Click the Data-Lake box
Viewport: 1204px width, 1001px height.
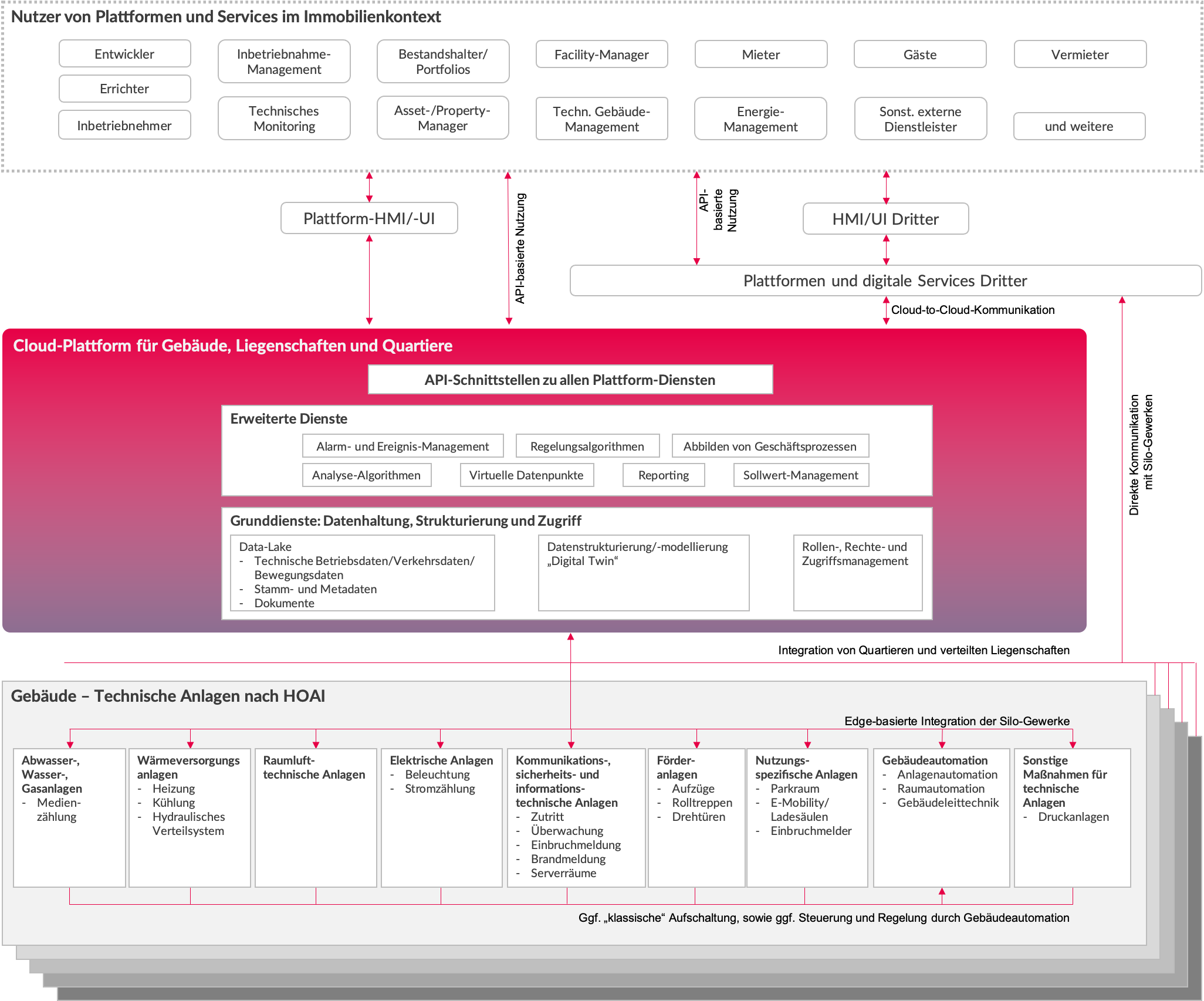tap(362, 573)
